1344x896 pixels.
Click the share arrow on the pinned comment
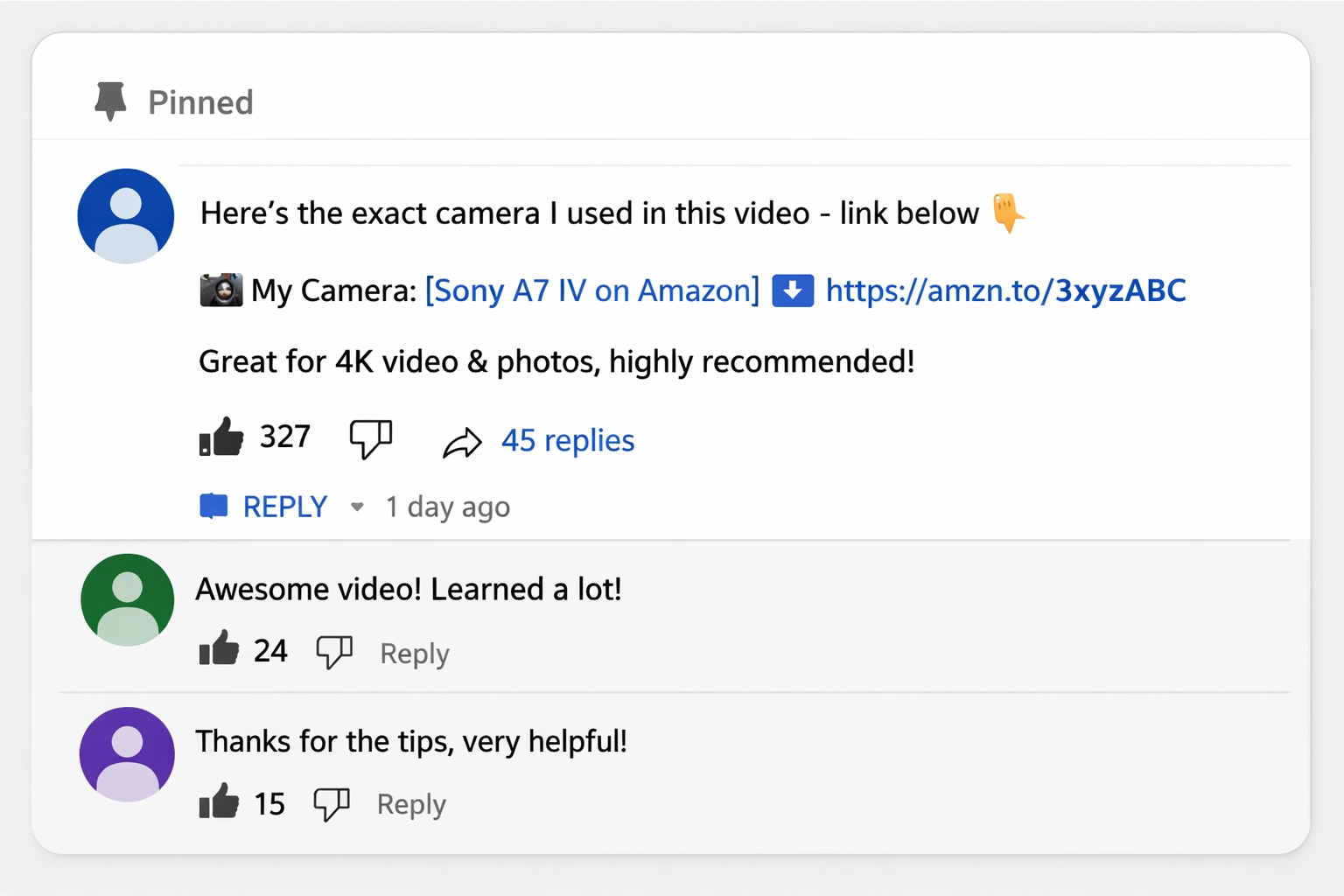(463, 441)
